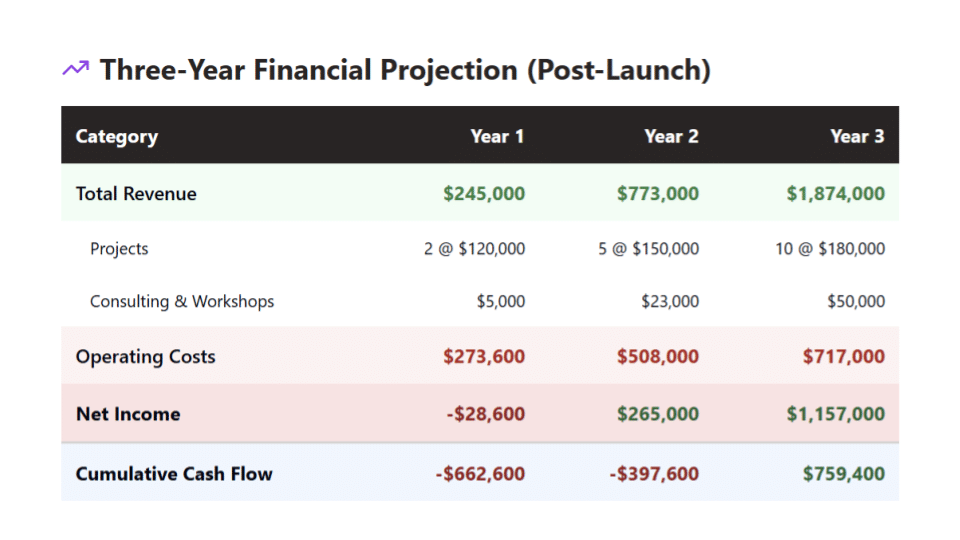Select the Total Revenue row label
This screenshot has height=540, width=960.
136,194
